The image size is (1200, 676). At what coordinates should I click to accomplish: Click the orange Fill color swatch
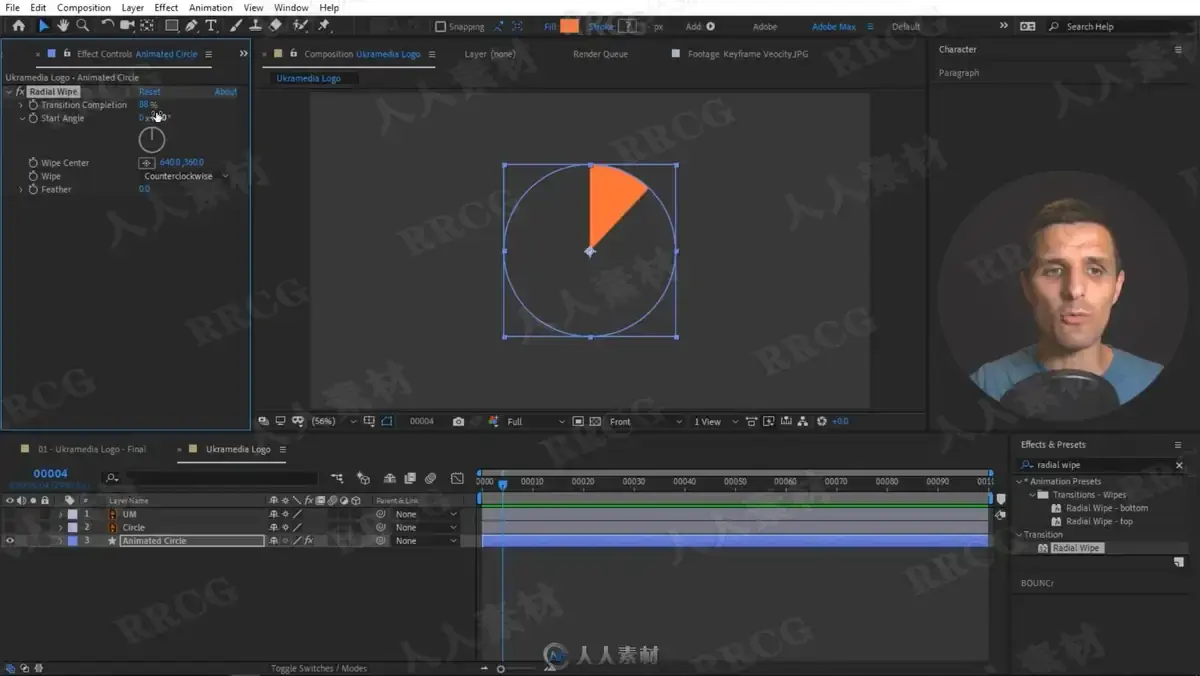(569, 27)
